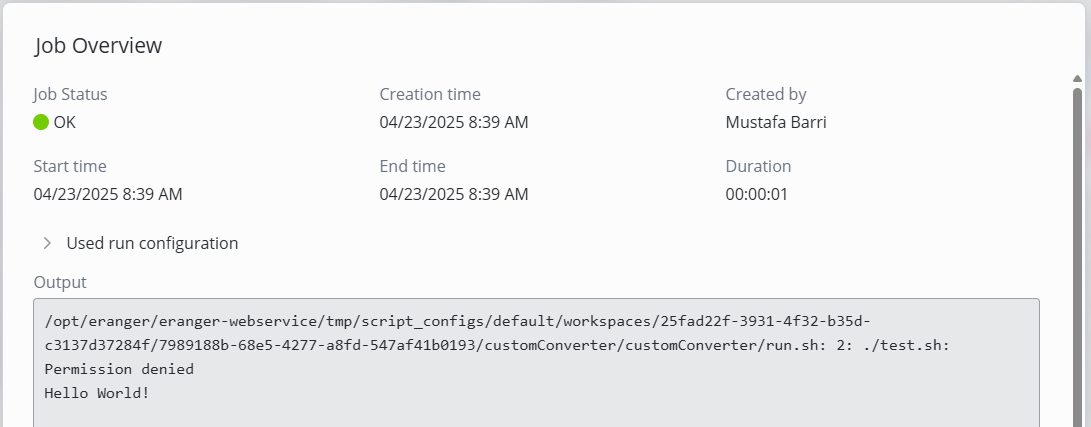Click the scrollbar up arrow
This screenshot has height=427, width=1091.
coord(1077,78)
